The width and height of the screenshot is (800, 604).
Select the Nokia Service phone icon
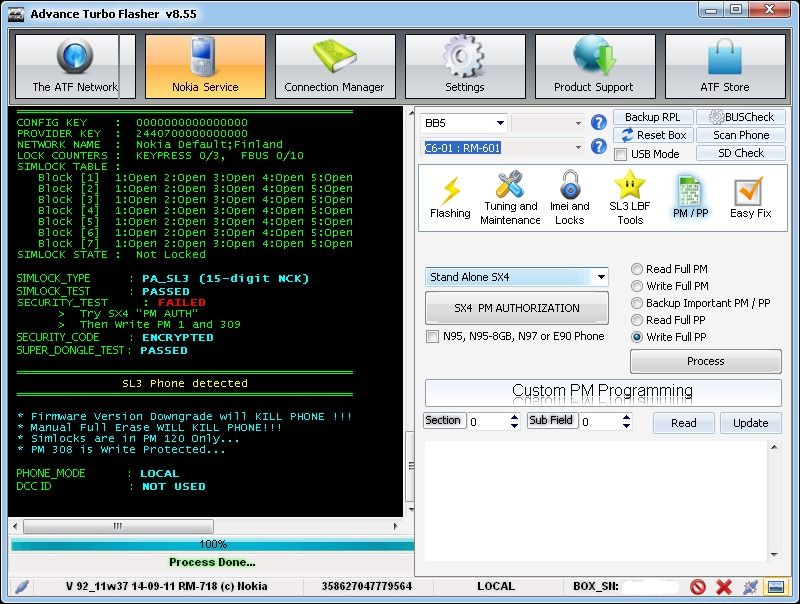click(202, 56)
